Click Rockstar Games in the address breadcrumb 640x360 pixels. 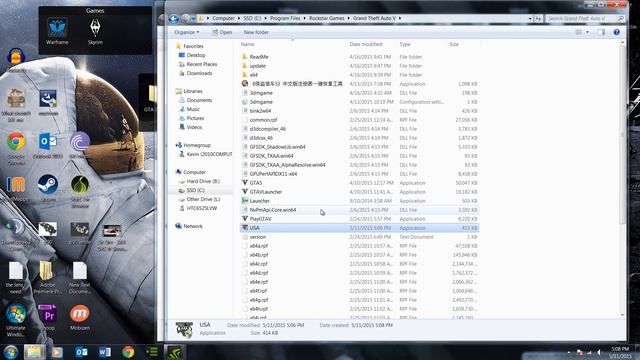pyautogui.click(x=326, y=18)
